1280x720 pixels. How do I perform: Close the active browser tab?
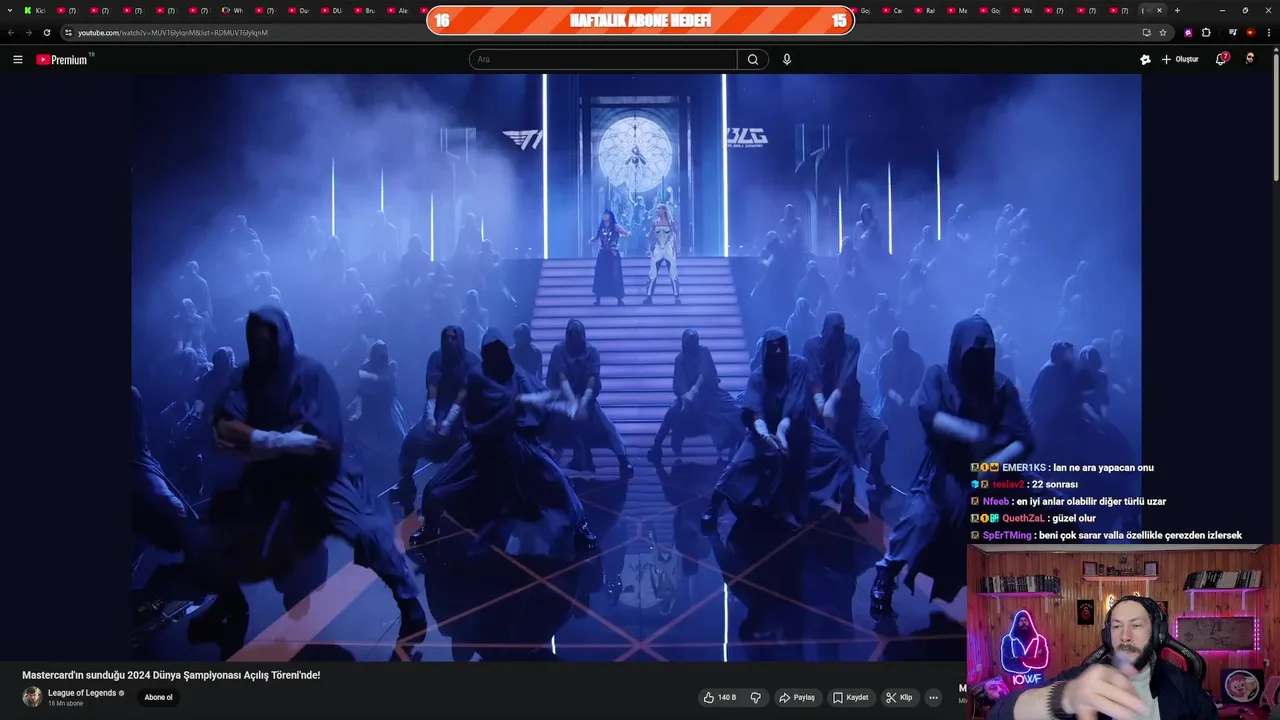[1160, 10]
